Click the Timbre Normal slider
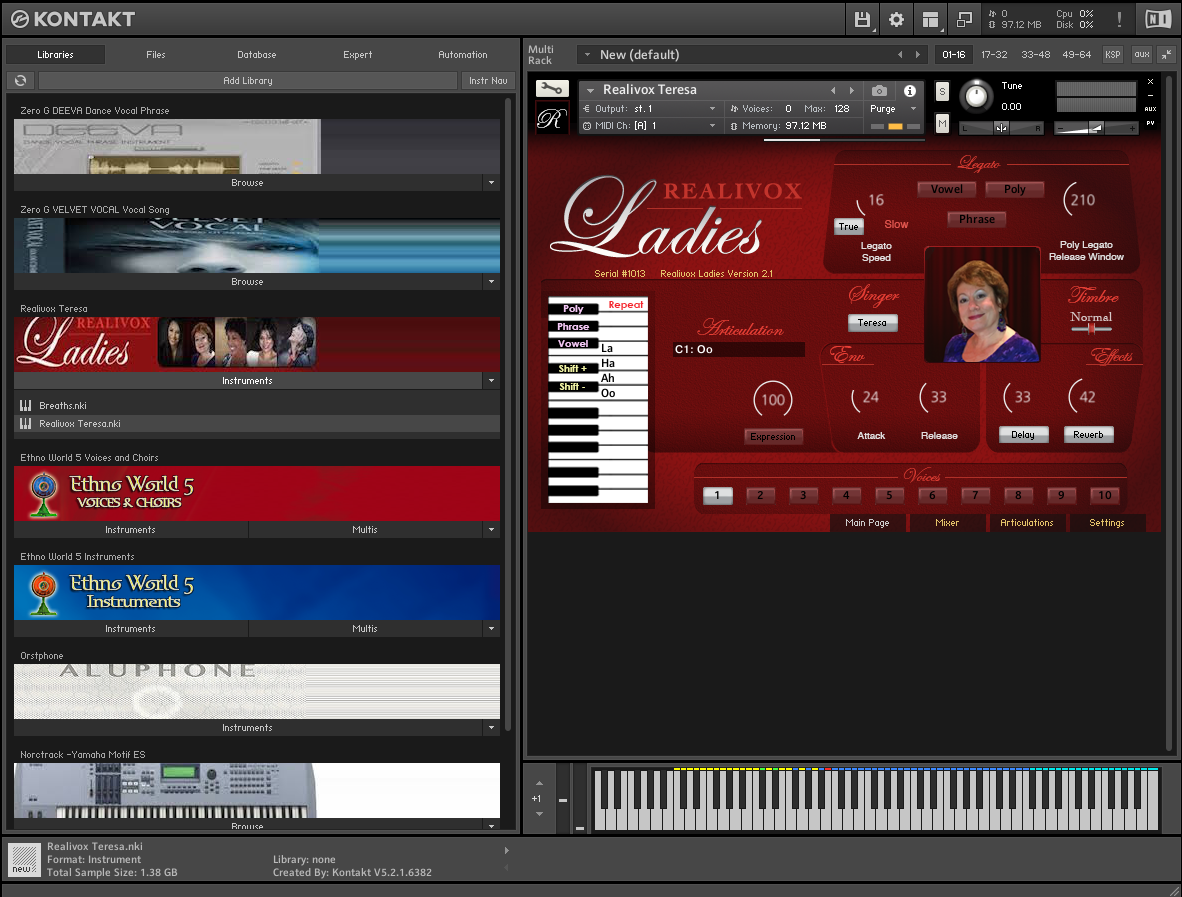 tap(1091, 328)
